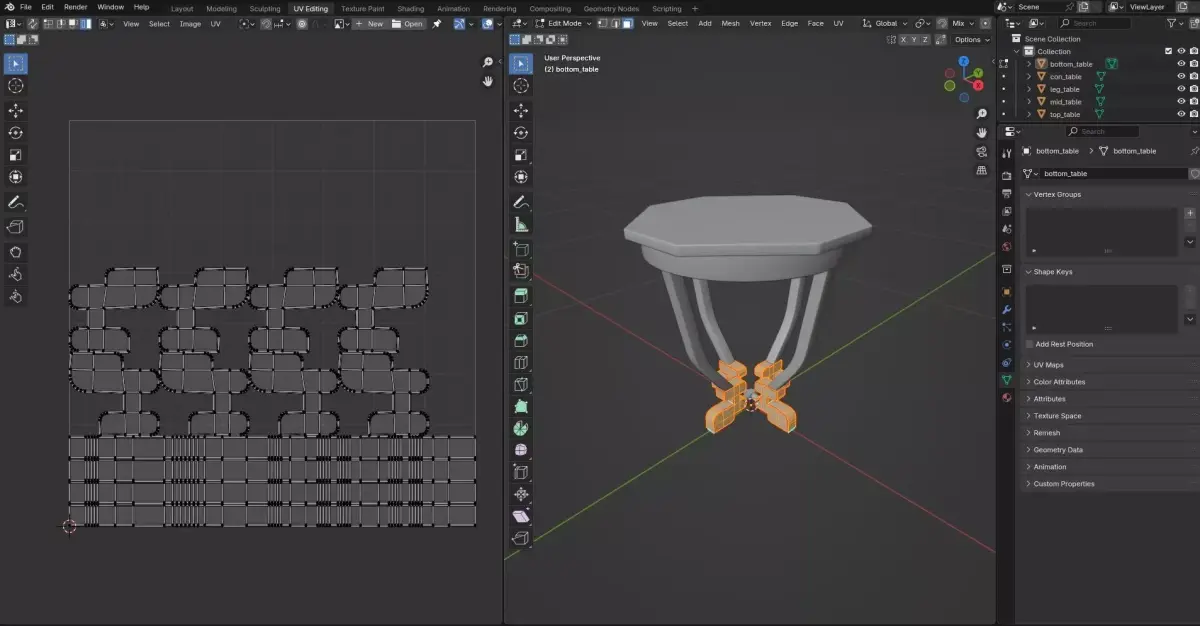The height and width of the screenshot is (626, 1200).
Task: Select the Add Cube tool in 3D viewport
Action: [x=521, y=249]
